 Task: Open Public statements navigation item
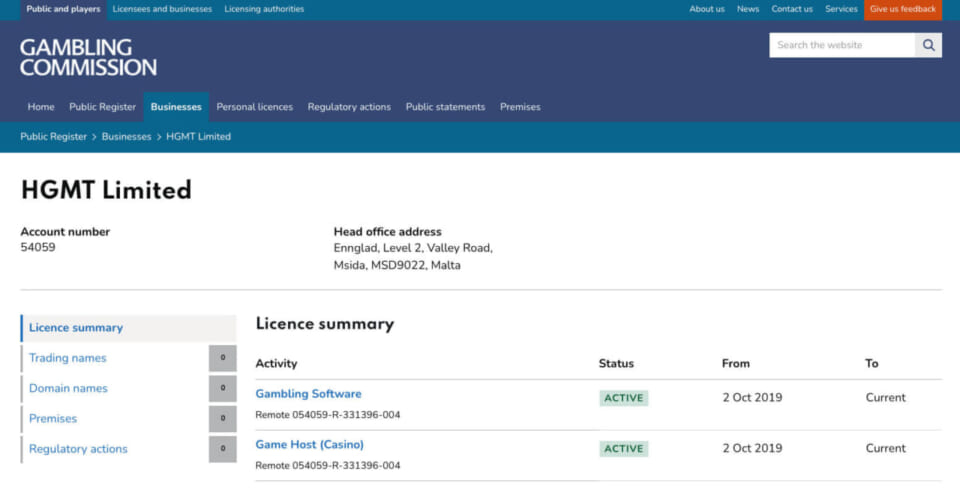[445, 107]
